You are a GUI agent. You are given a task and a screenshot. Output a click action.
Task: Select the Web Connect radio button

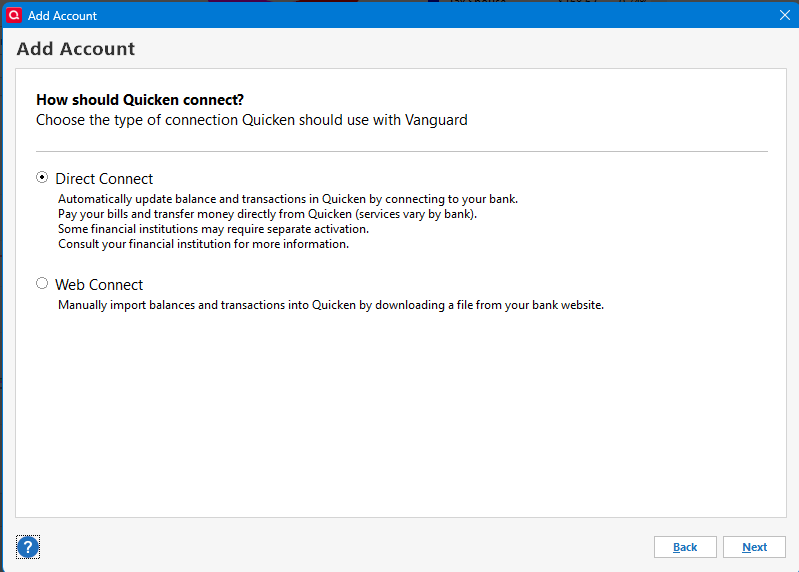coord(42,284)
